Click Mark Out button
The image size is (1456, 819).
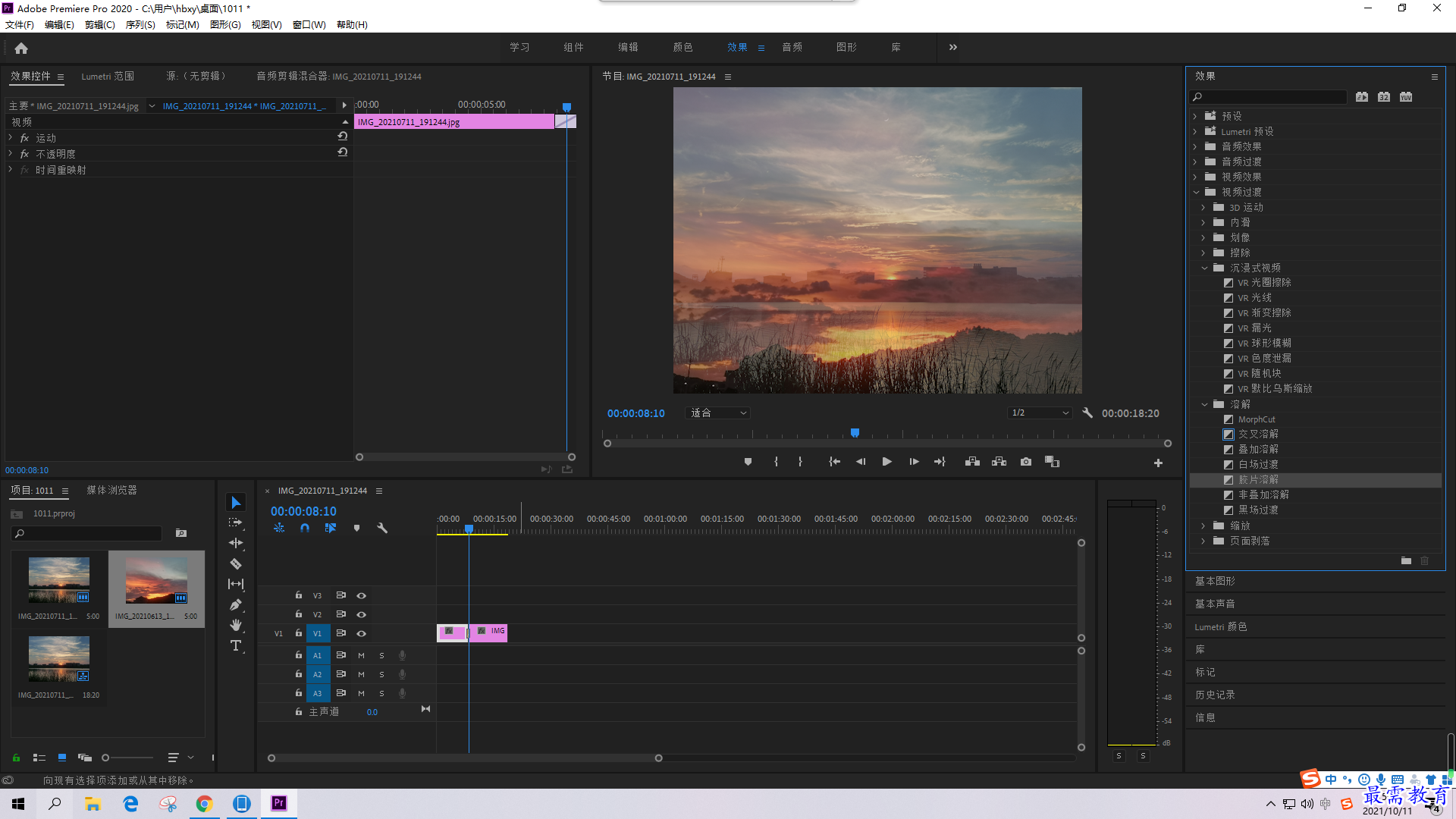[800, 462]
